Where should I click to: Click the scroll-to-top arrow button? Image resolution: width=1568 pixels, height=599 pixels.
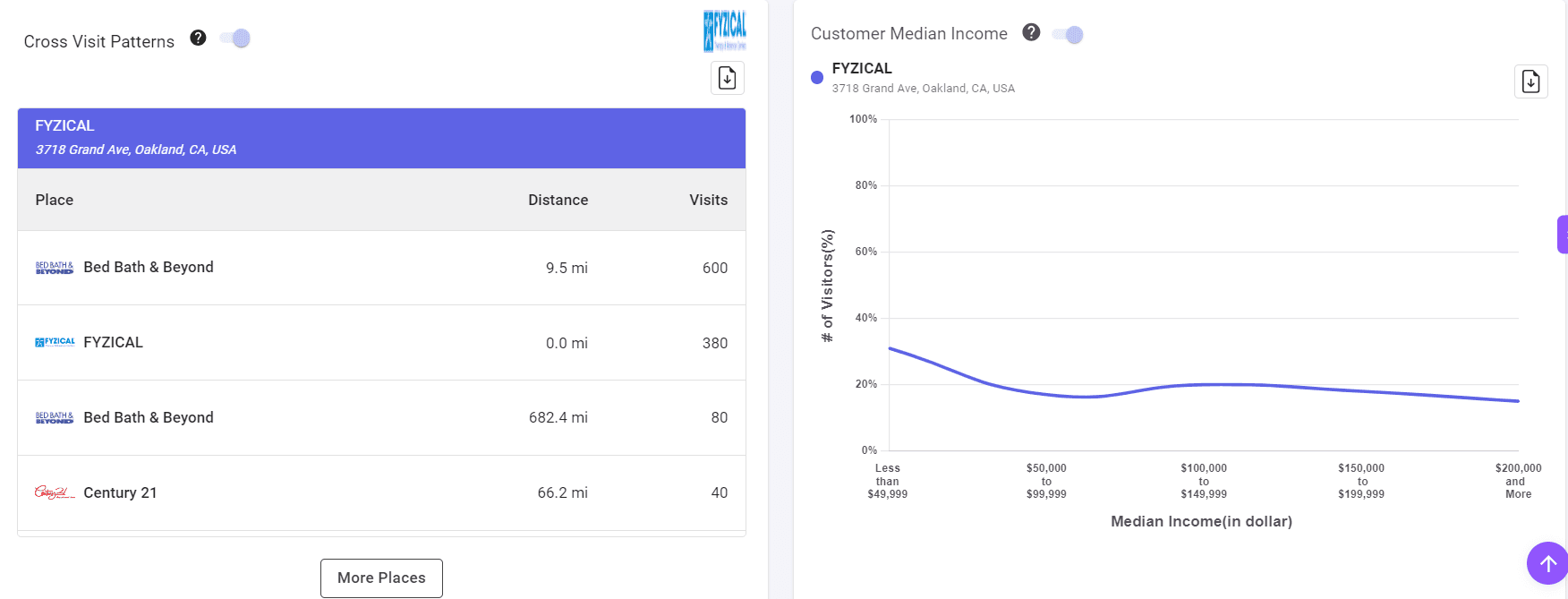1547,563
